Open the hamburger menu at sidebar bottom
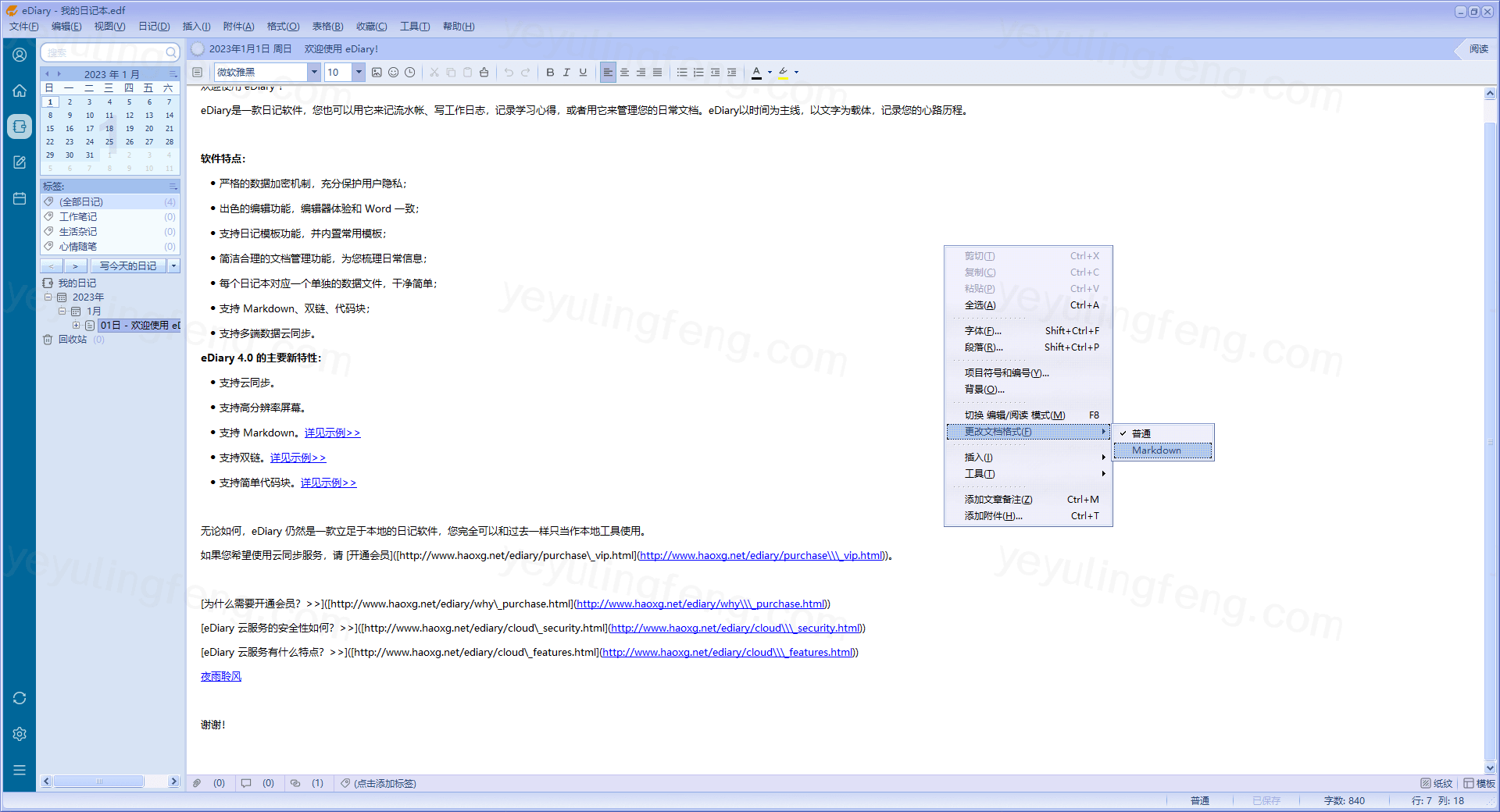Viewport: 1500px width, 812px height. pos(20,770)
